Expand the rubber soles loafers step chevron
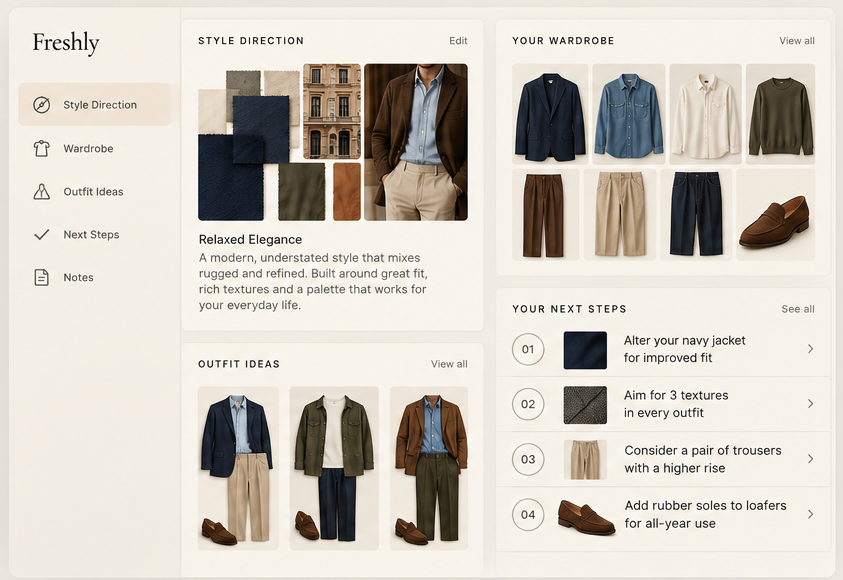This screenshot has width=843, height=580. point(810,514)
